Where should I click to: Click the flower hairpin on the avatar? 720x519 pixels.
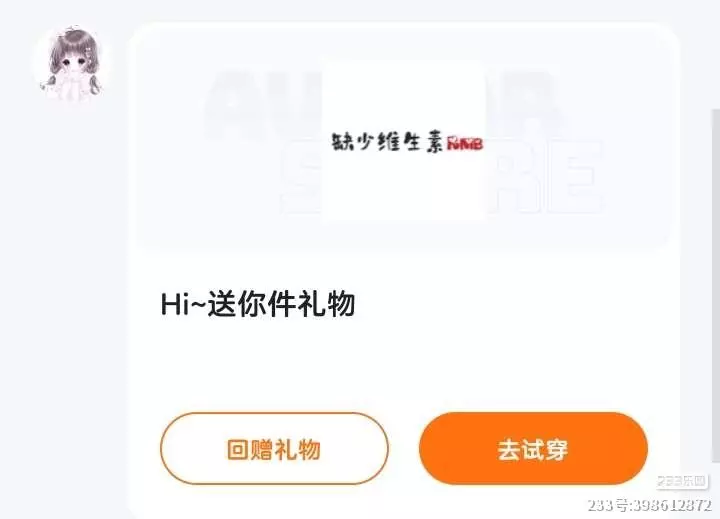(88, 52)
